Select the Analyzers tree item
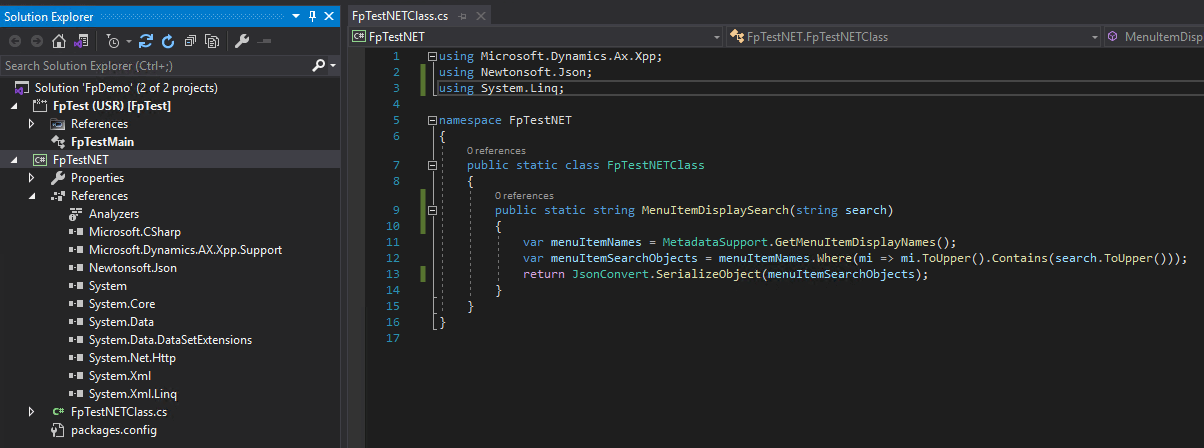The height and width of the screenshot is (448, 1204). 113,214
